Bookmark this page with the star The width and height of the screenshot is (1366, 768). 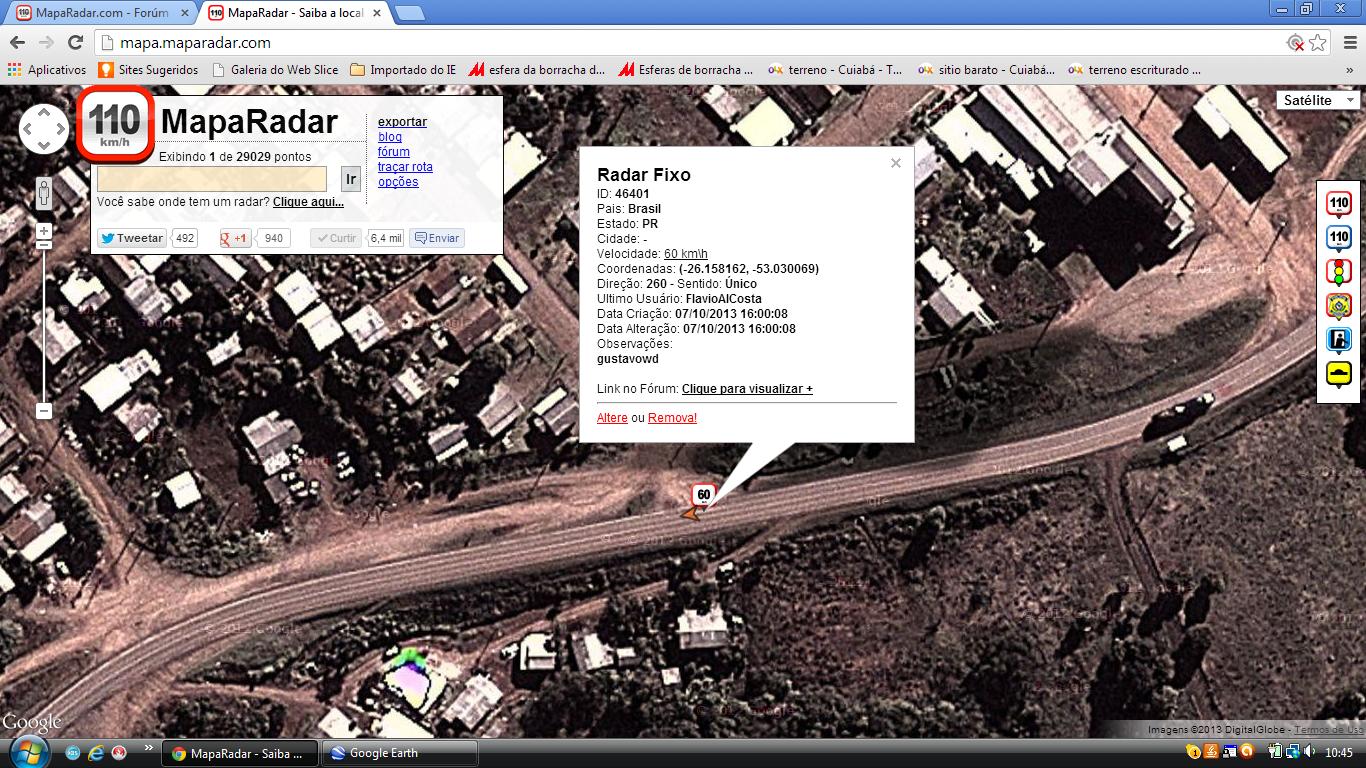[x=1318, y=43]
